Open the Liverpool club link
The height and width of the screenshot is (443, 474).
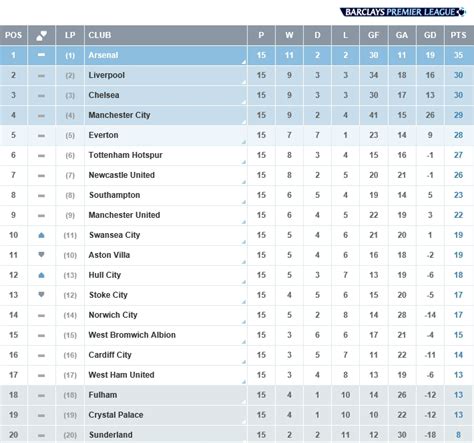pyautogui.click(x=107, y=75)
